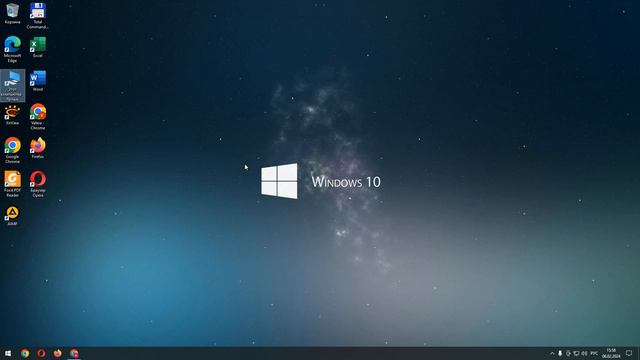Show hidden system tray icons

[552, 353]
